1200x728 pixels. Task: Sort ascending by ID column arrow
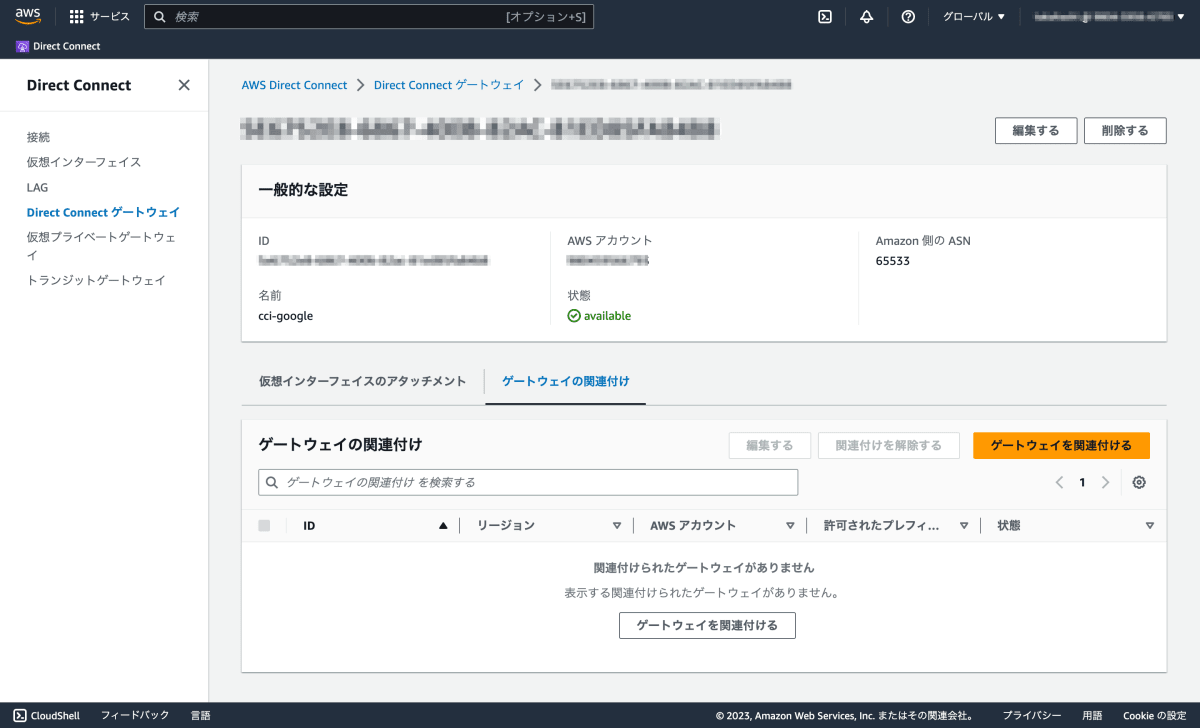[x=443, y=526]
